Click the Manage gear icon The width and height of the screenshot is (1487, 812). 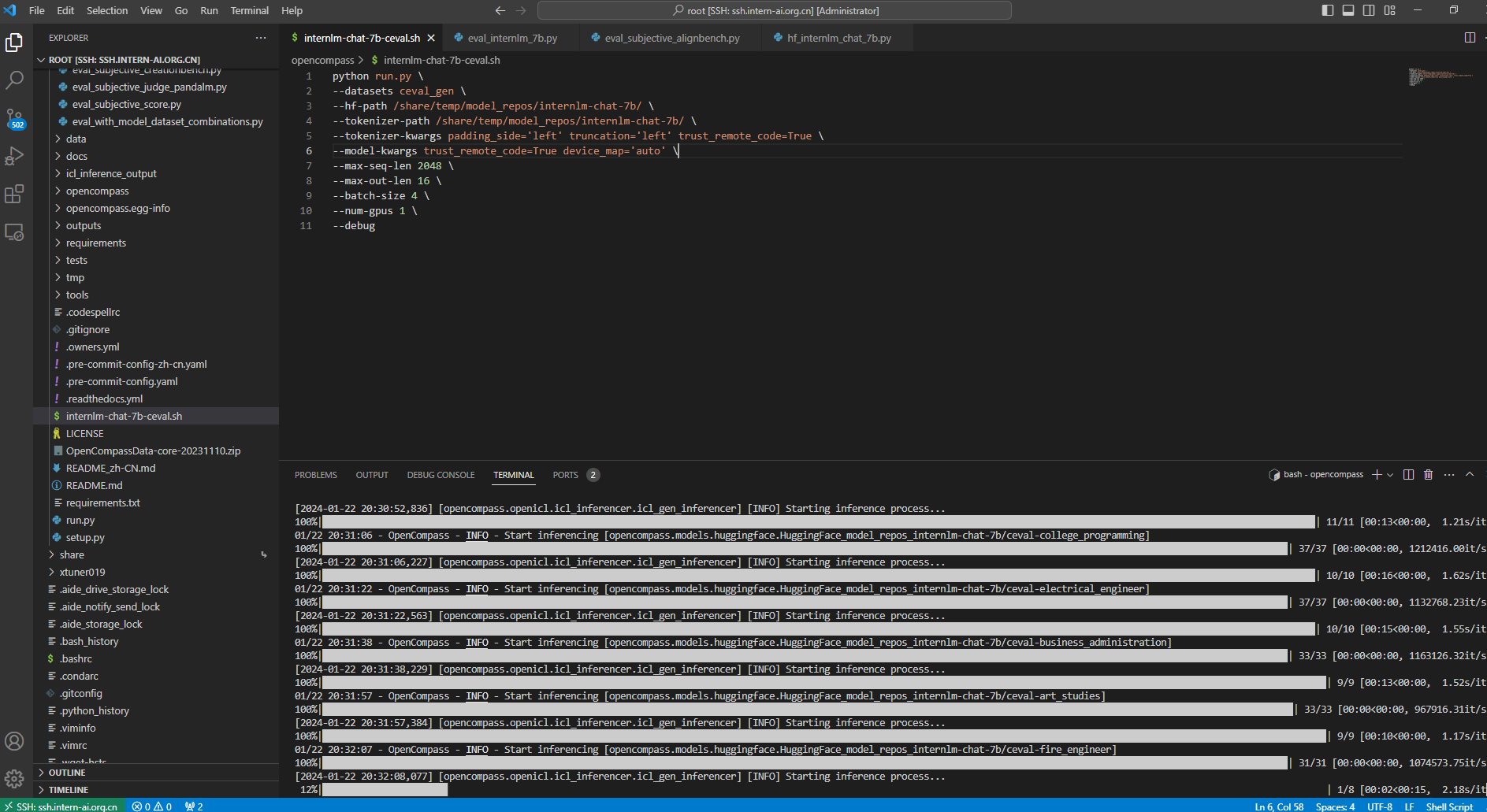14,779
